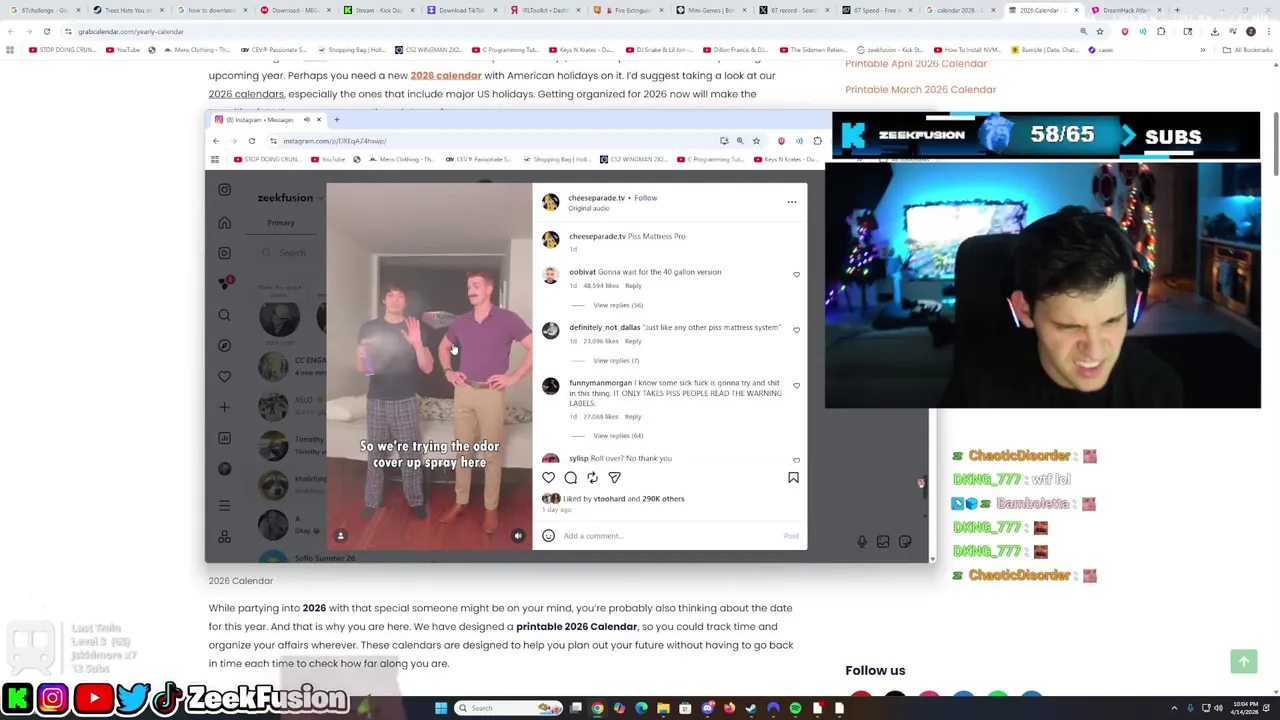
Task: Follow cheeseparade.tv from the post header
Action: (645, 198)
